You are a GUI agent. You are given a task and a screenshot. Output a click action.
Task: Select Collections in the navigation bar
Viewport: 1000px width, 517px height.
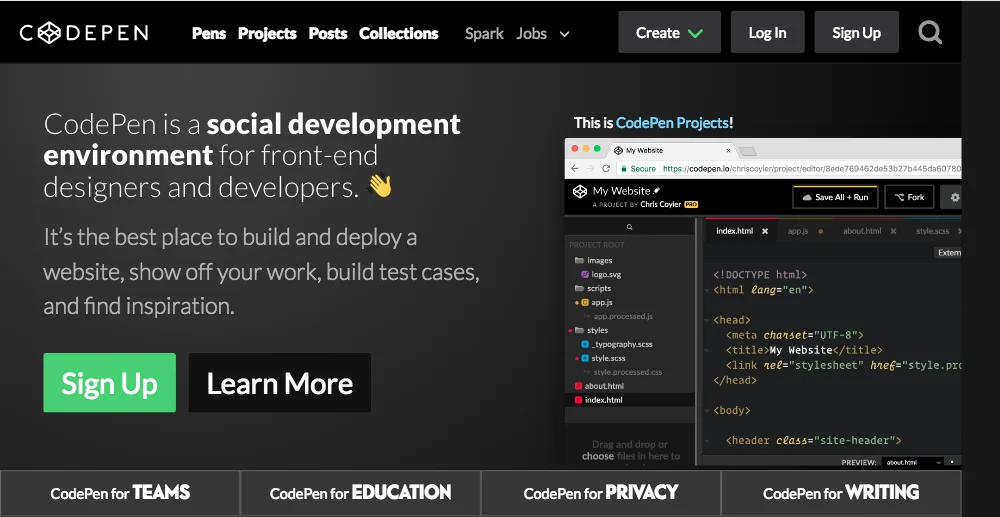pos(399,33)
